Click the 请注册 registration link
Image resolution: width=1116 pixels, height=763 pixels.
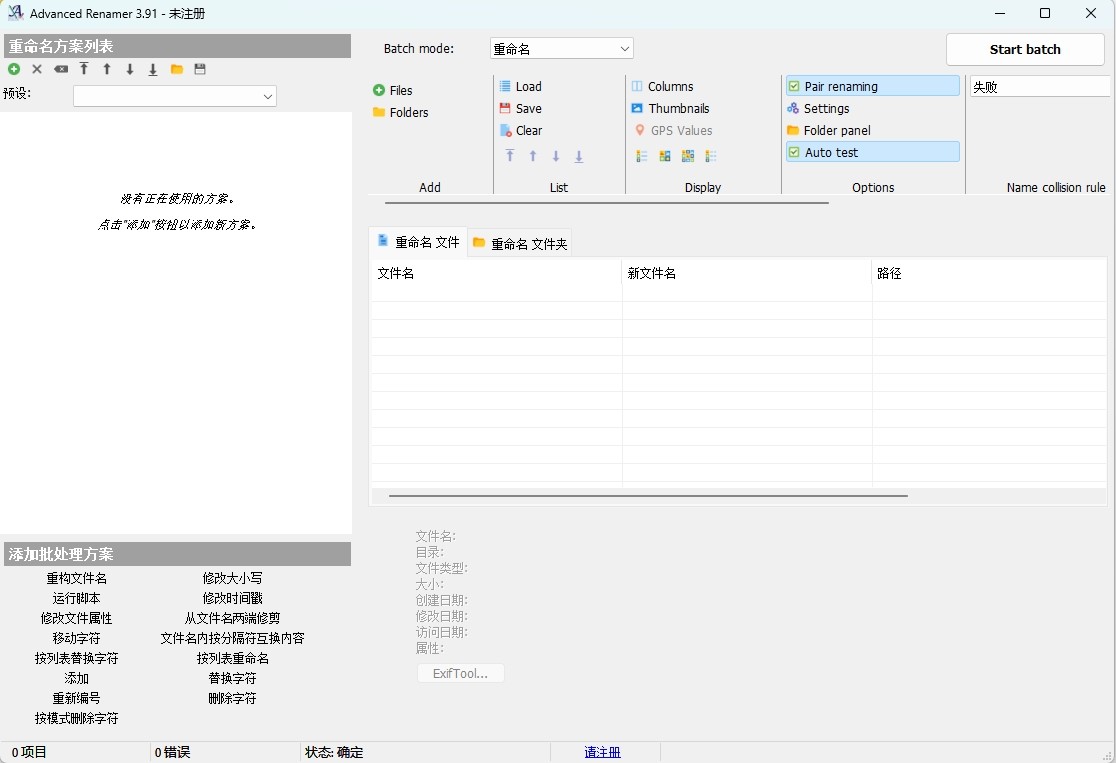click(x=602, y=752)
